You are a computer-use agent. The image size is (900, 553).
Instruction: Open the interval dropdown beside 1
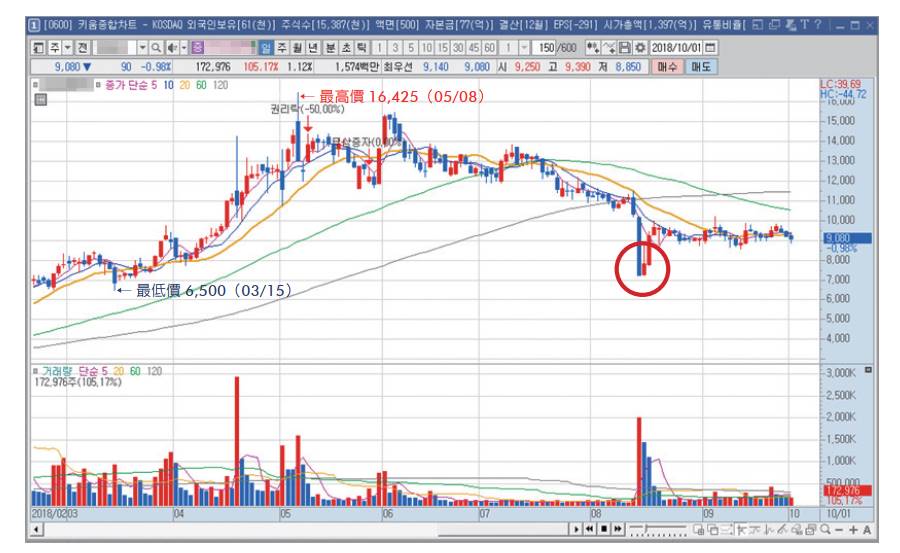coord(524,48)
